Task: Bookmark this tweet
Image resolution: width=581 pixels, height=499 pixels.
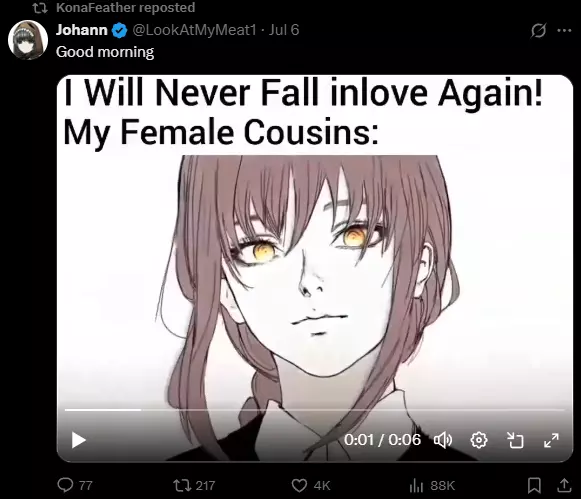Action: pos(534,485)
